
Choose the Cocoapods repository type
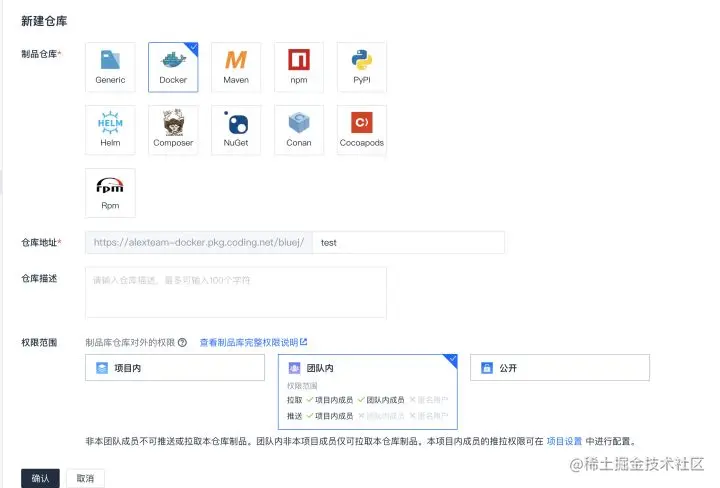[362, 130]
